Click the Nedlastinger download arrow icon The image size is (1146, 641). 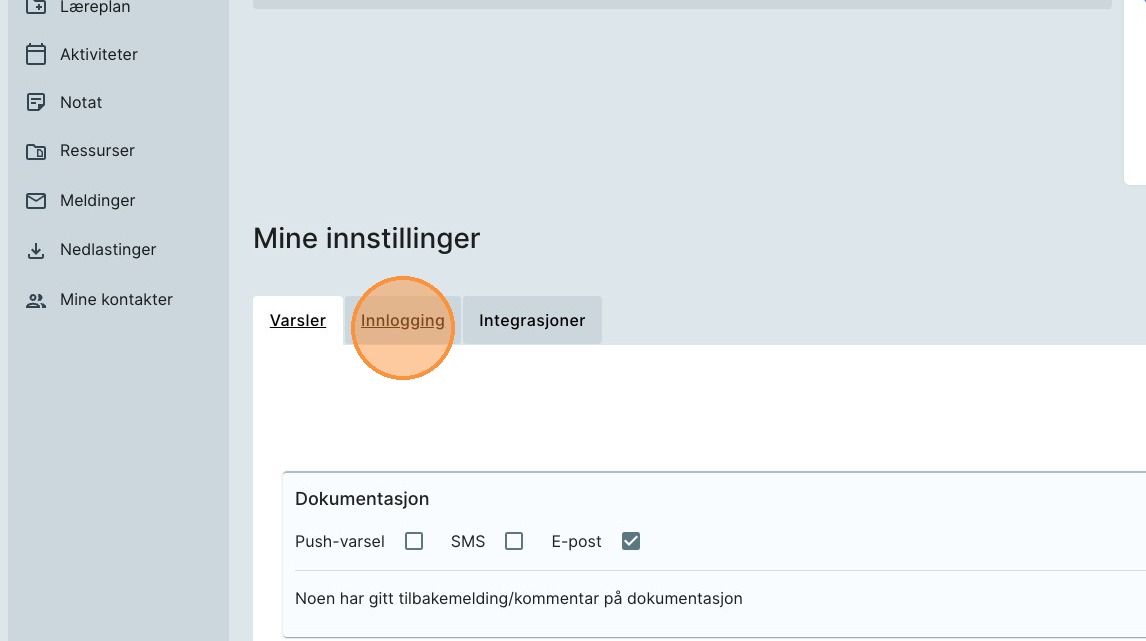36,250
